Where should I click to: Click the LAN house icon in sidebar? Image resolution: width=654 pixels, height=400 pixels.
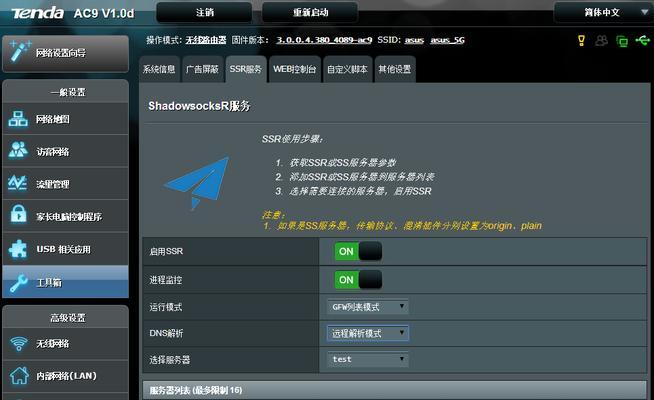[19, 375]
